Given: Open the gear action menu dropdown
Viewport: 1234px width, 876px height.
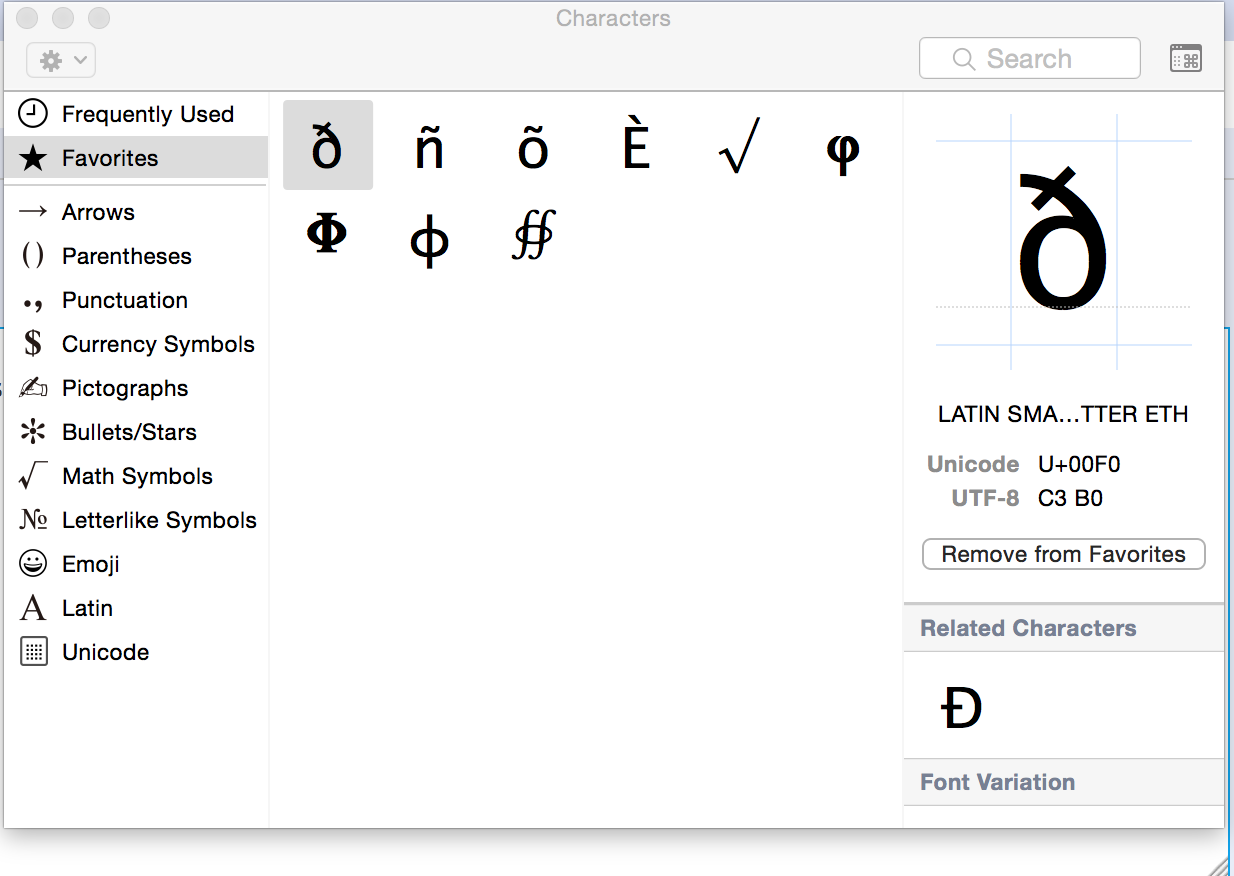Looking at the screenshot, I should coord(61,60).
